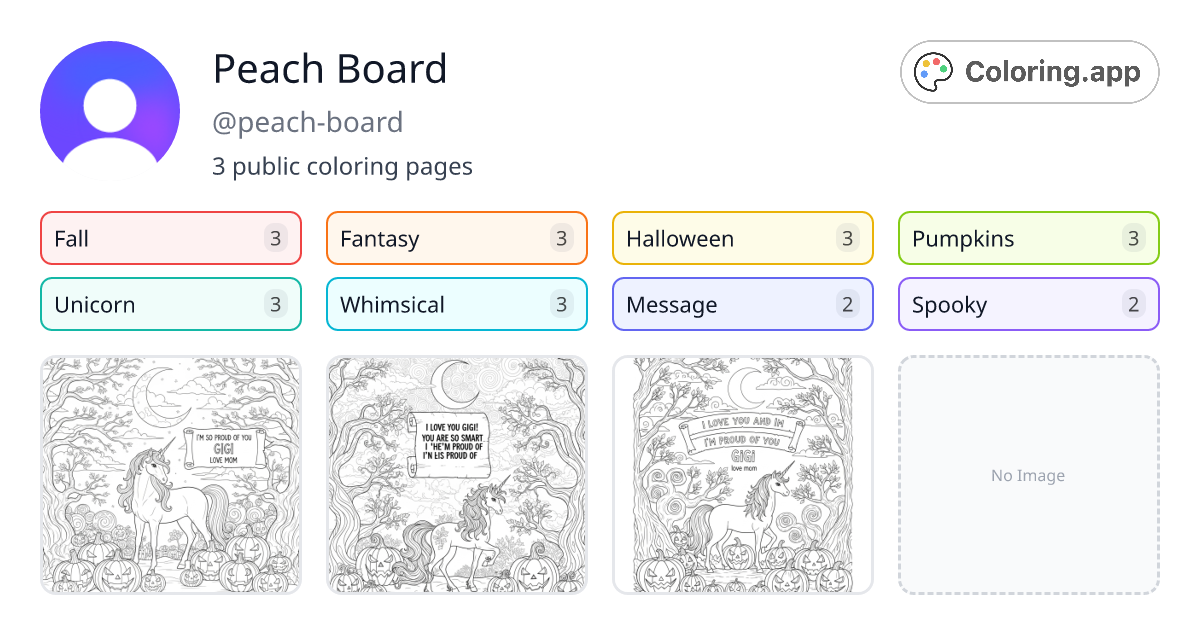Click the count badge on Unicorn tag
1200x630 pixels.
(276, 304)
